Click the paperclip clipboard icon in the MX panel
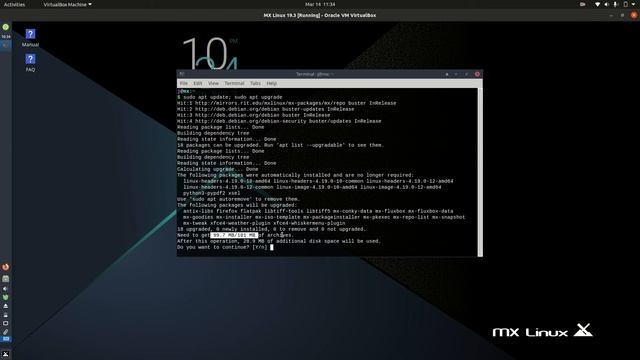The image size is (640, 360). (6, 331)
